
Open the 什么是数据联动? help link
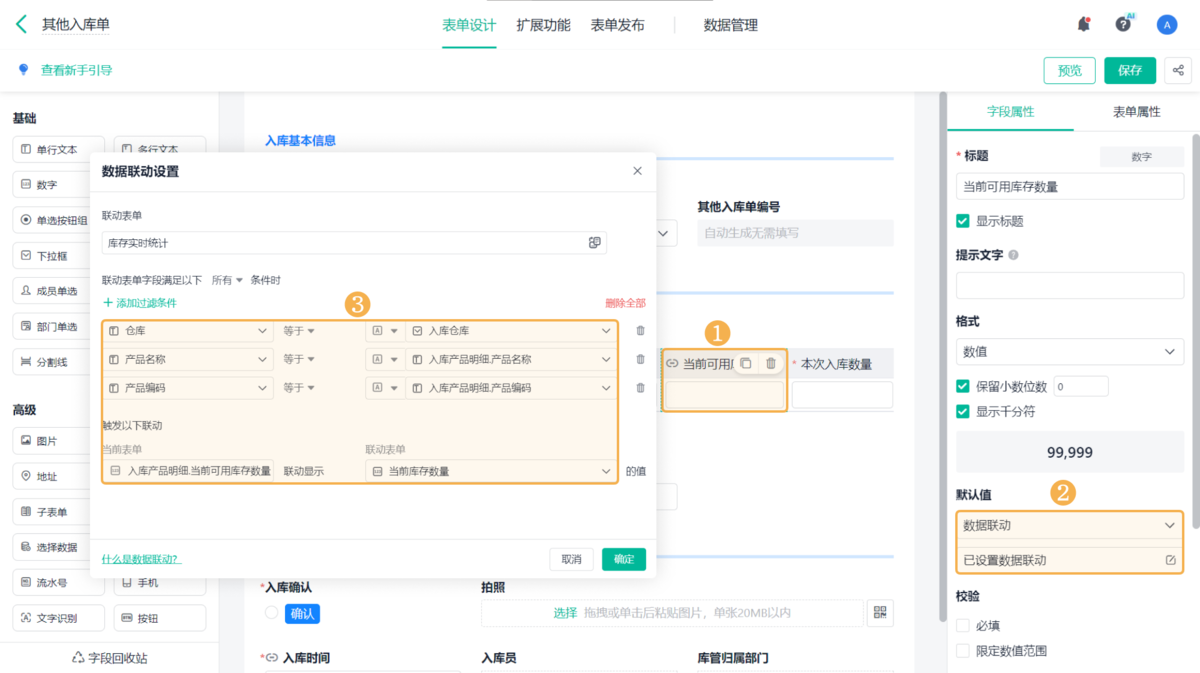(141, 559)
